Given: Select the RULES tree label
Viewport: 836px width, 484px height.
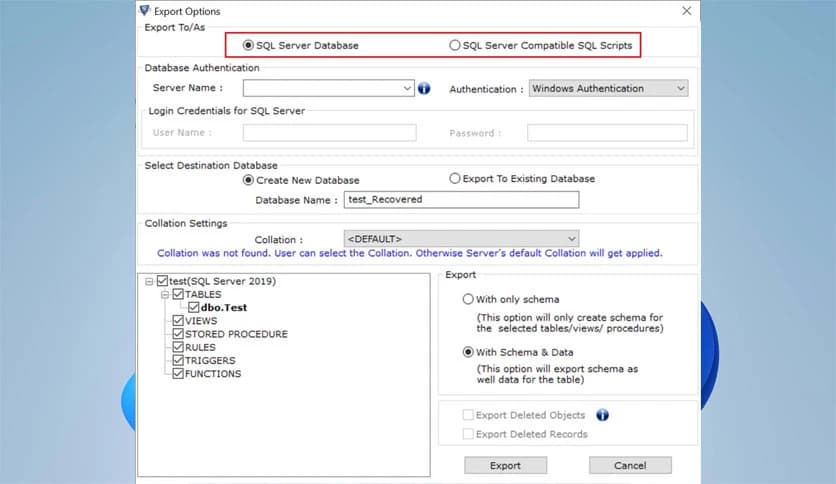Looking at the screenshot, I should point(200,348).
